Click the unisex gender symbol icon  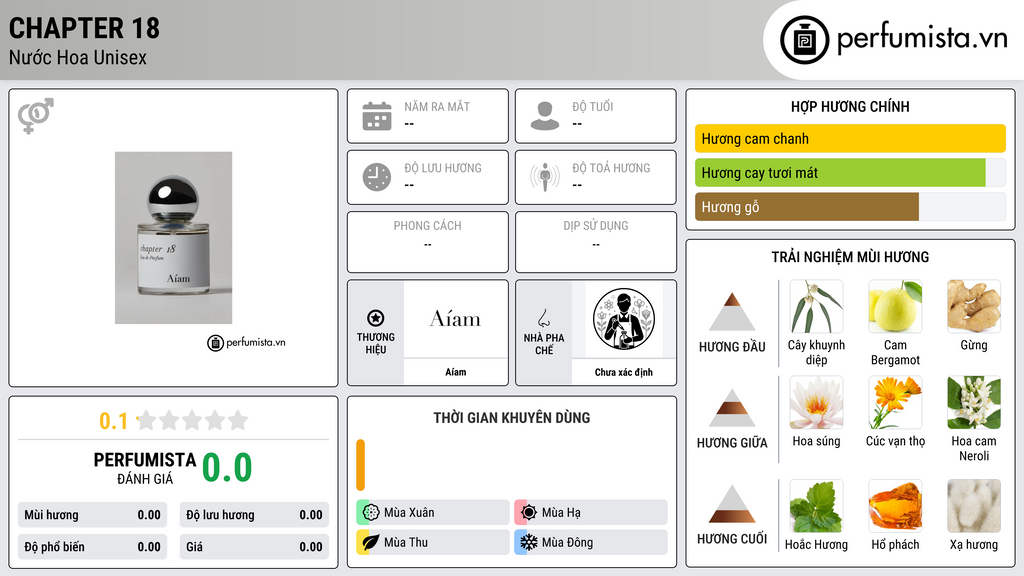[35, 115]
